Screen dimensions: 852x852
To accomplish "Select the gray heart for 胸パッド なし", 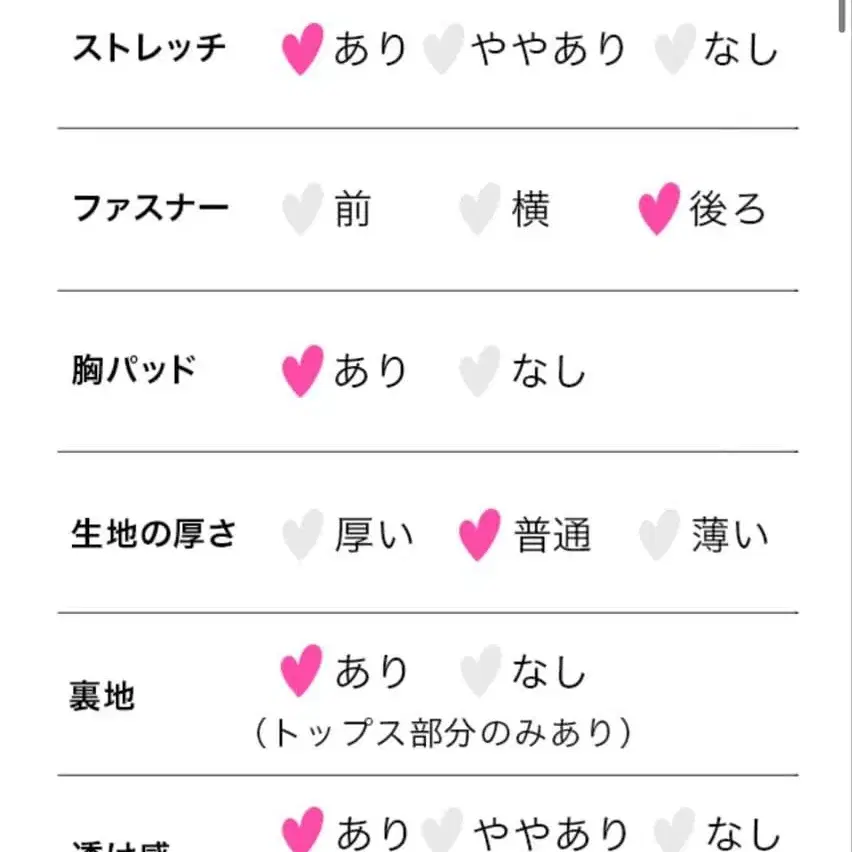I will click(480, 371).
